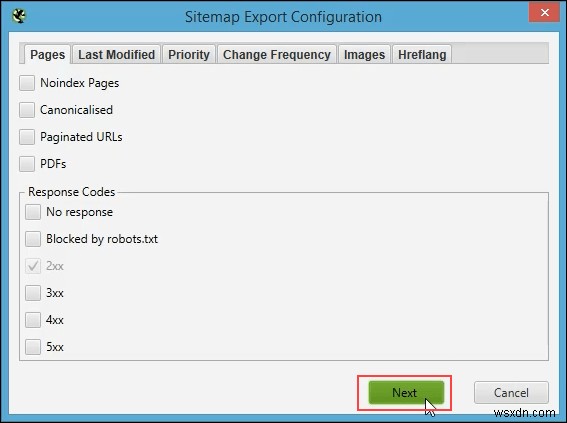Select the Pages tab

pyautogui.click(x=47, y=55)
